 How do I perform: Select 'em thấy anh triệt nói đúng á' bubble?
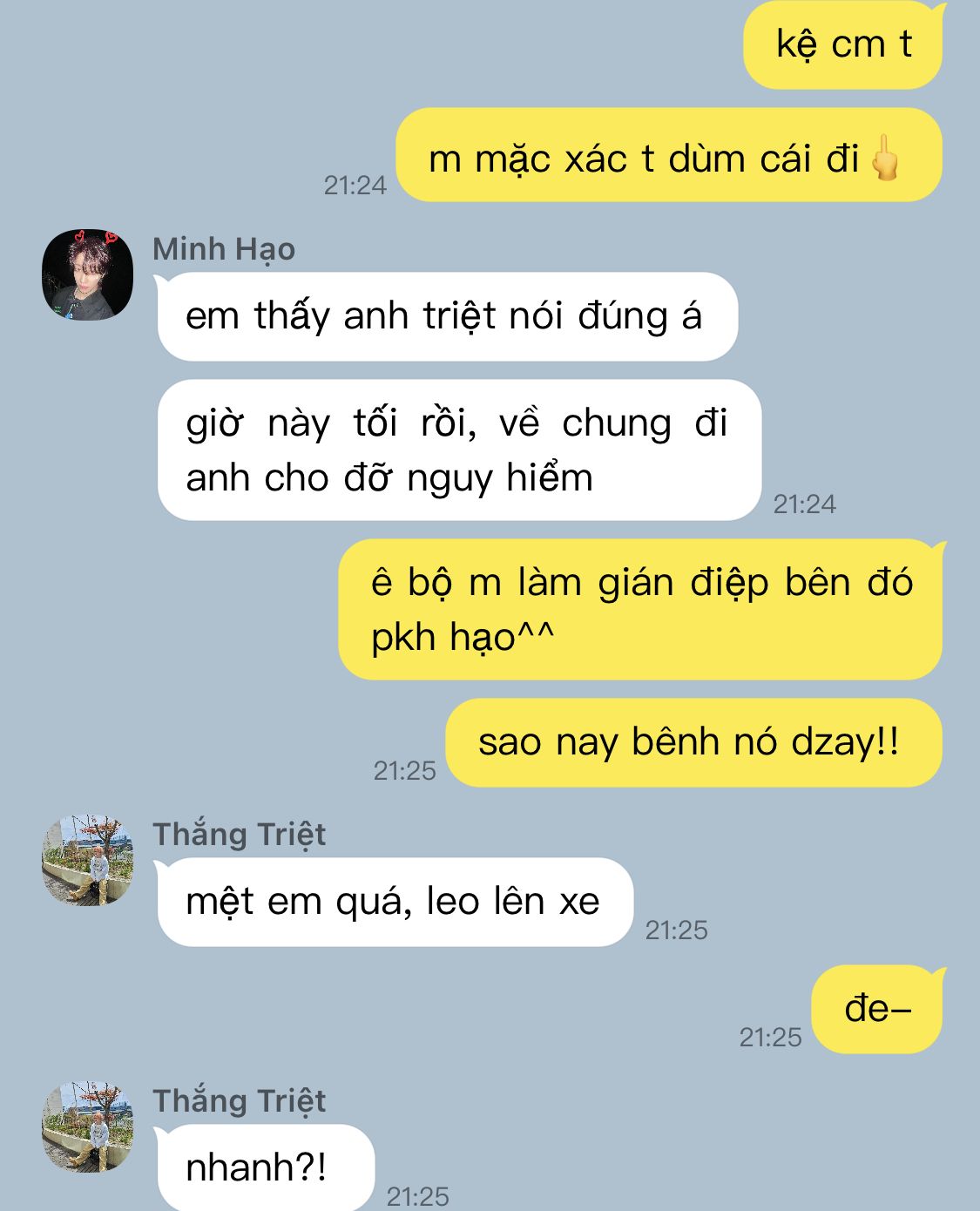pyautogui.click(x=446, y=316)
